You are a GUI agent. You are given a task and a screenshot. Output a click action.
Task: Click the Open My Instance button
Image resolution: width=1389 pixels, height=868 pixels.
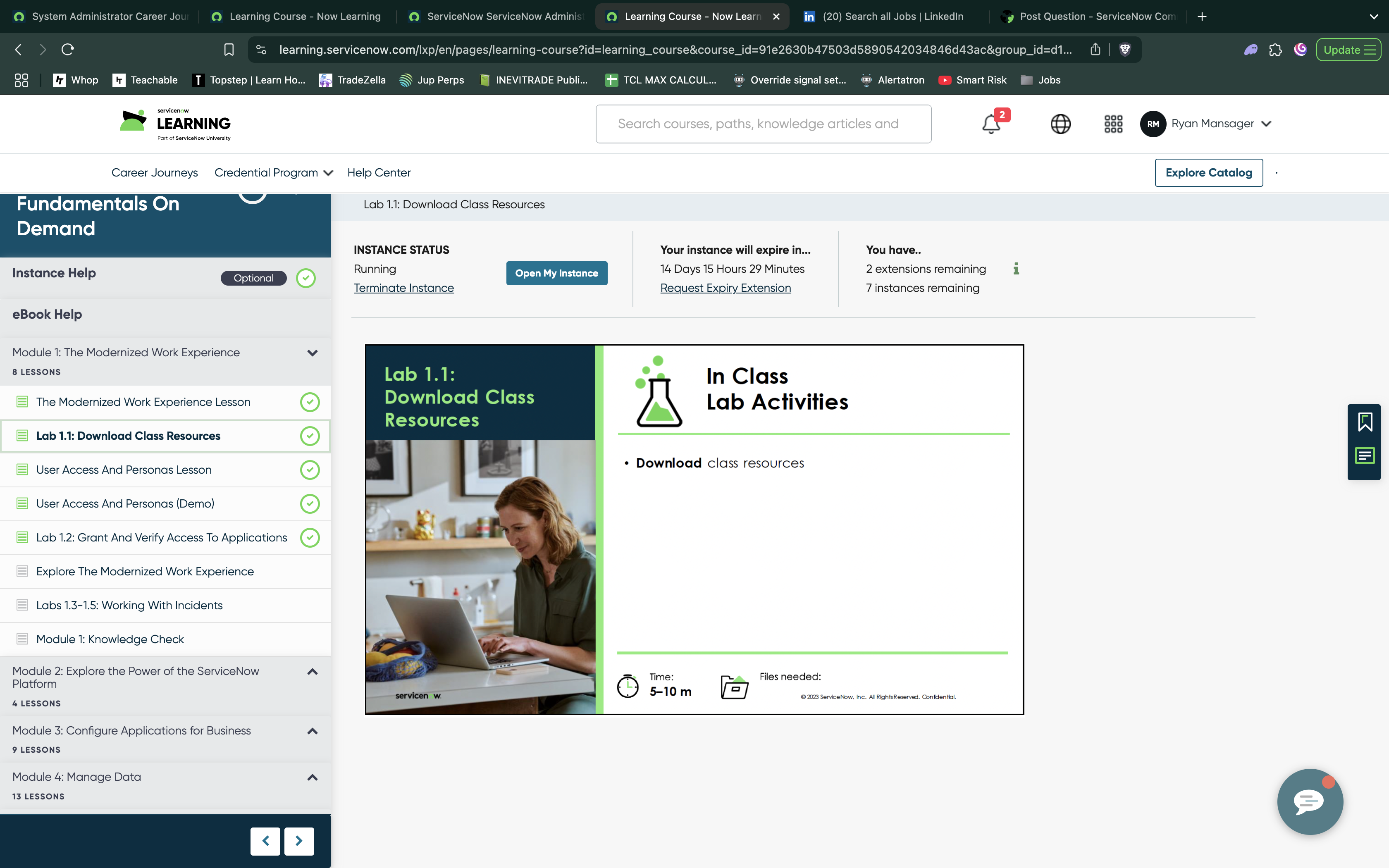pos(556,273)
